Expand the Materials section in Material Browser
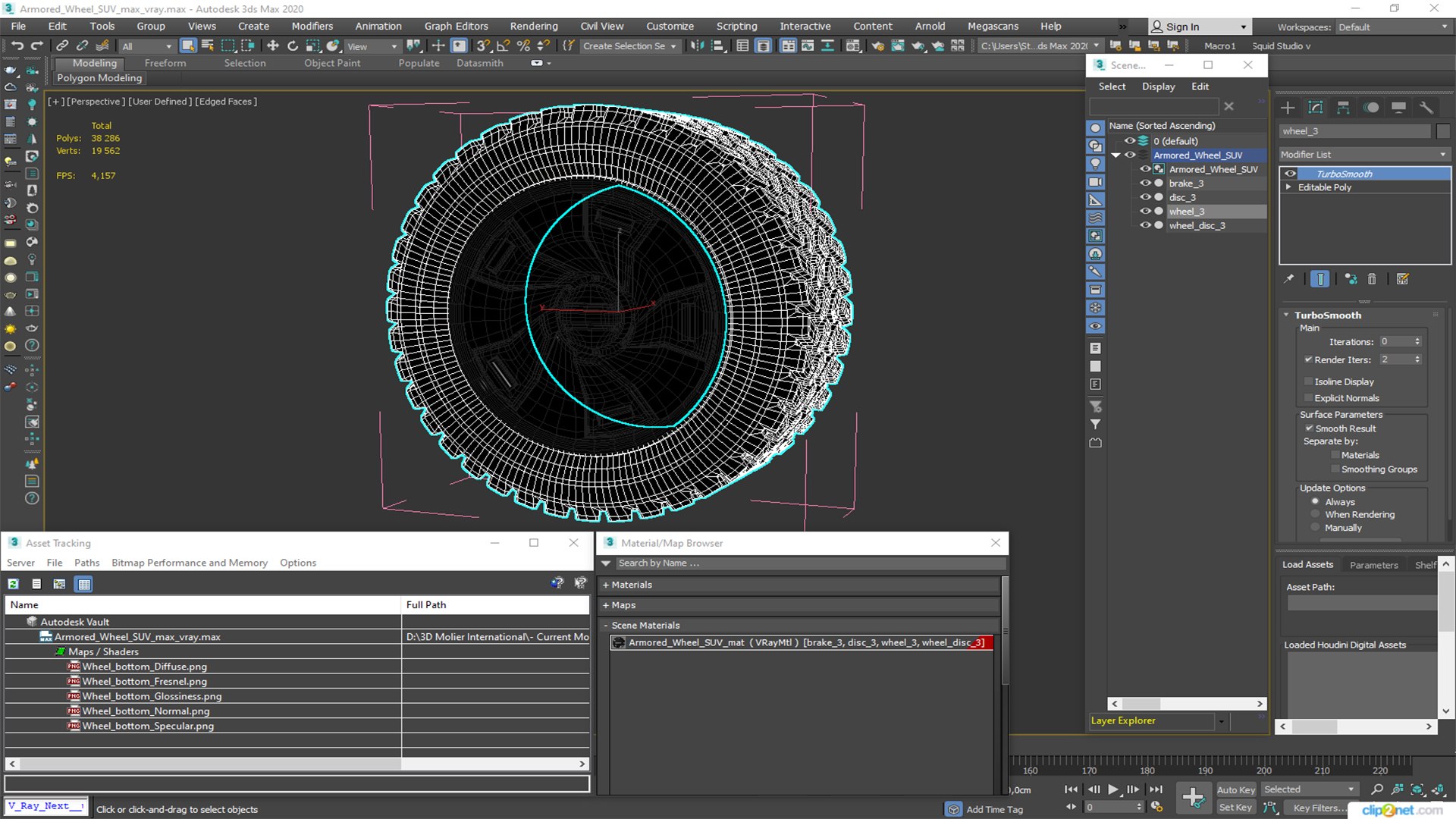The width and height of the screenshot is (1456, 819). 800,585
